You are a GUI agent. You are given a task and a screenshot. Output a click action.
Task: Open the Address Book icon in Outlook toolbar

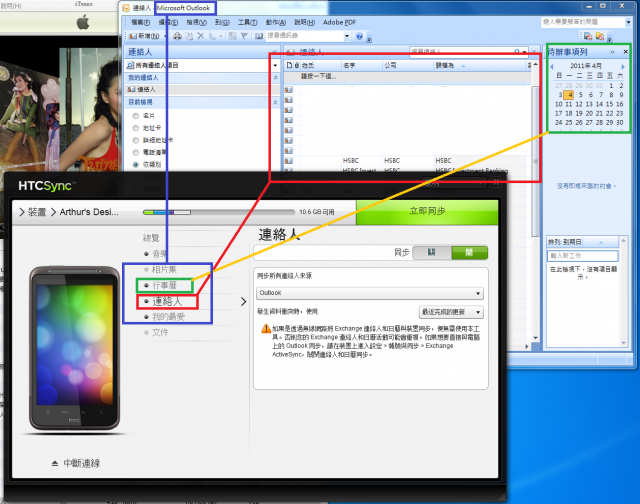(259, 36)
